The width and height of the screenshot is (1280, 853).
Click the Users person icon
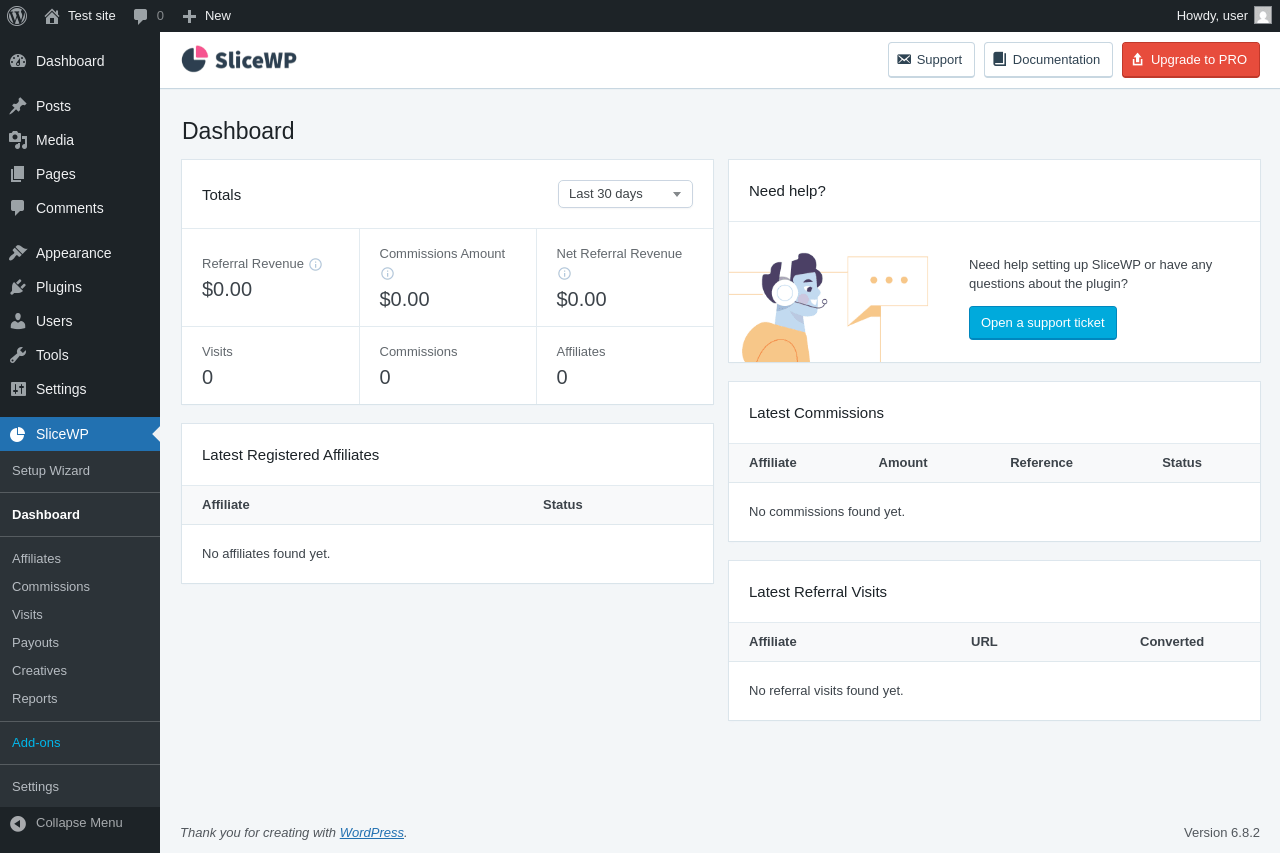18,321
